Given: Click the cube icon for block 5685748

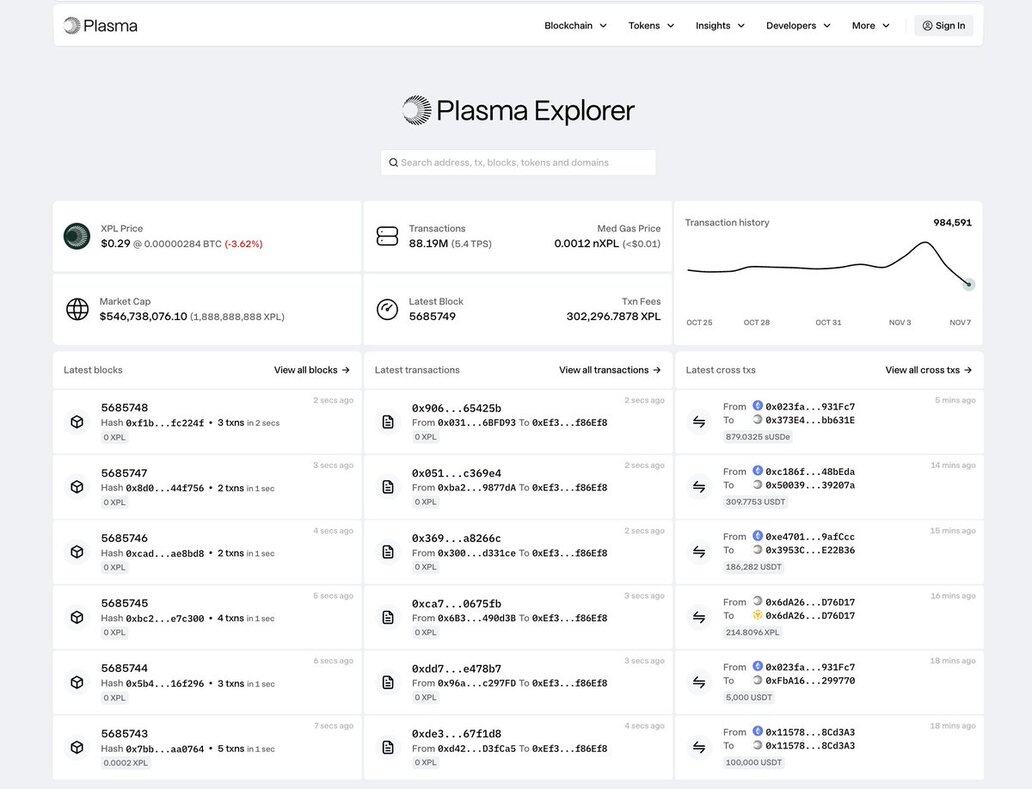Looking at the screenshot, I should pos(77,422).
